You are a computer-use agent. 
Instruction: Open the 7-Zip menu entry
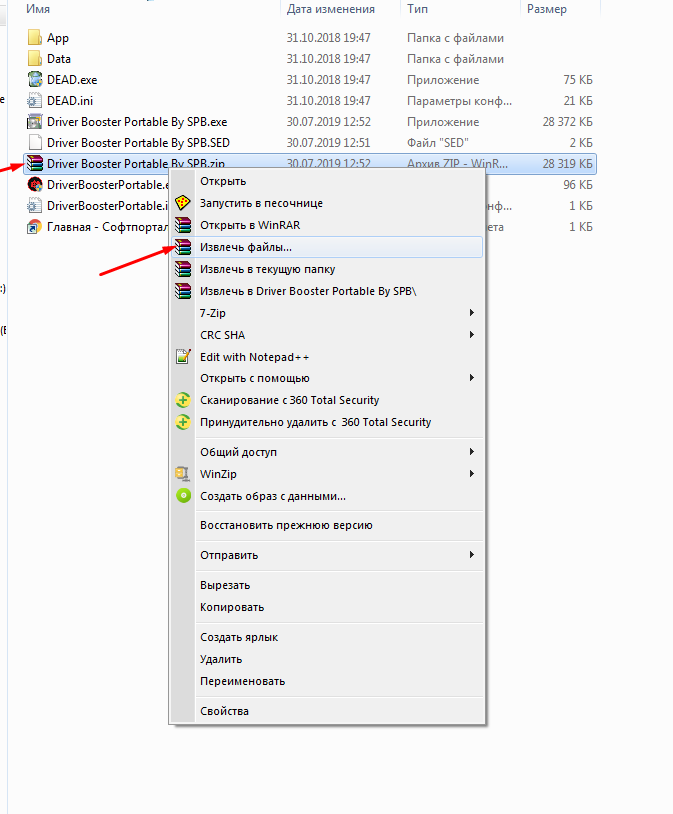point(327,313)
